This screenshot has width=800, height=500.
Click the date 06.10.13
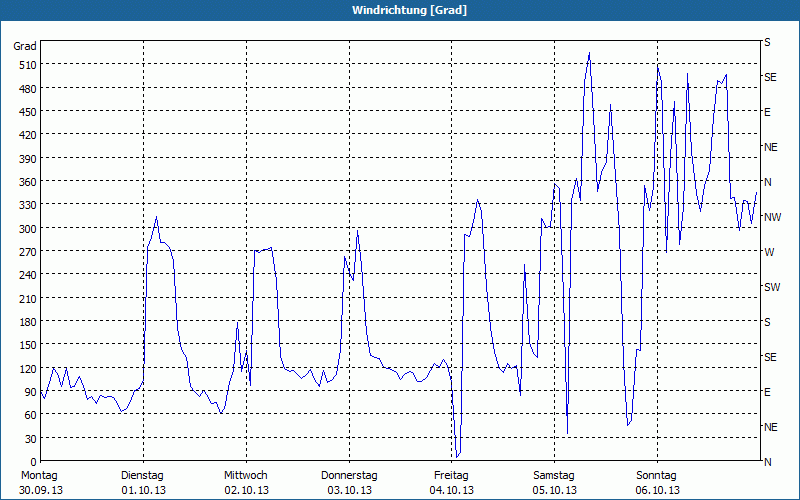tap(658, 490)
